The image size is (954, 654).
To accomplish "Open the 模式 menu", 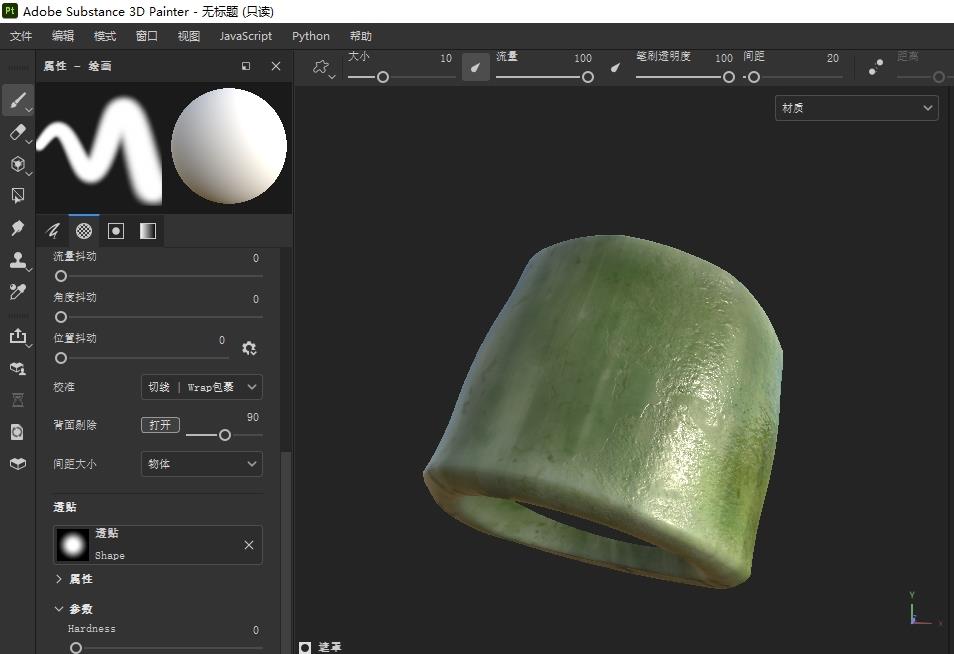I will (x=105, y=36).
